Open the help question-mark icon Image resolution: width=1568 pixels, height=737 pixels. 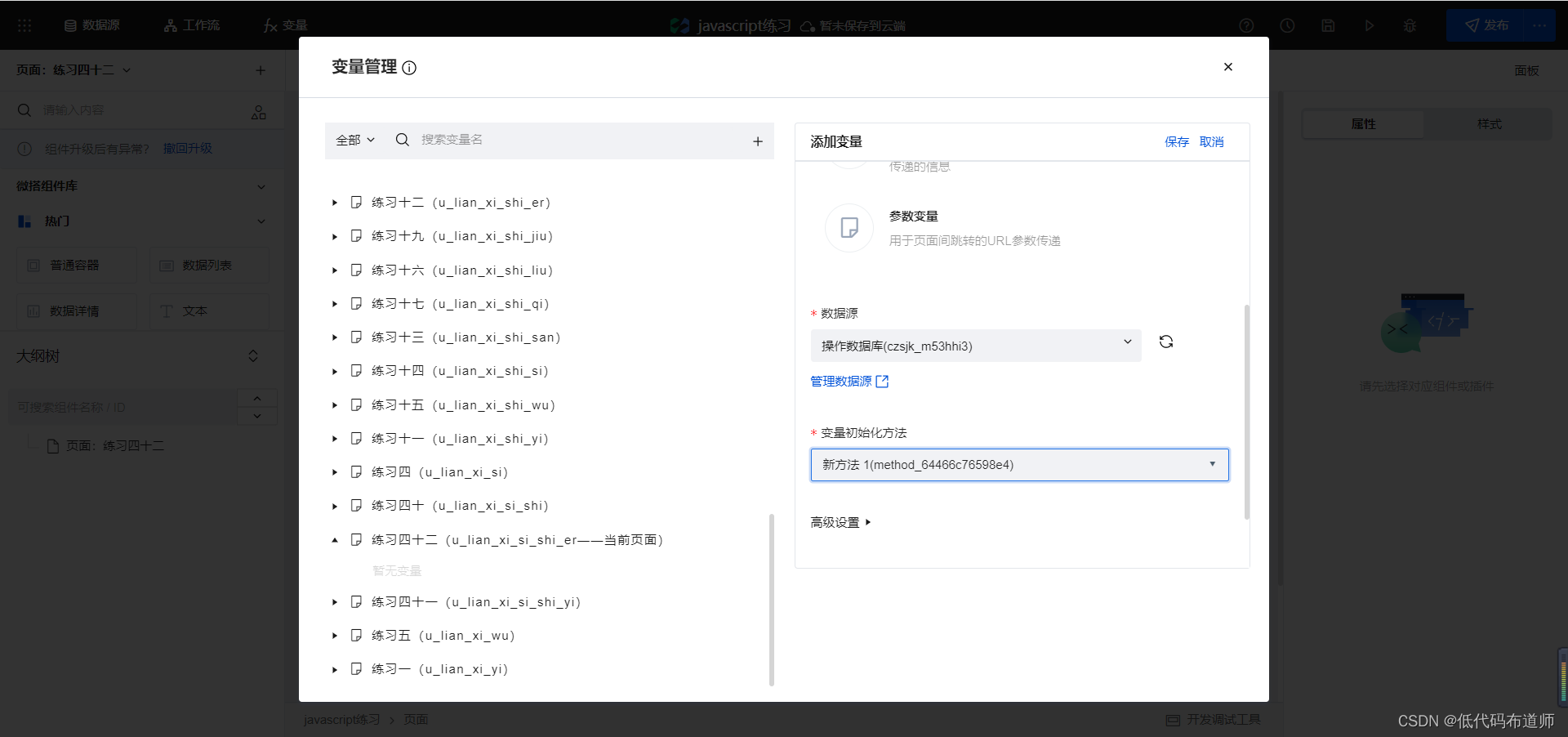(x=1246, y=25)
